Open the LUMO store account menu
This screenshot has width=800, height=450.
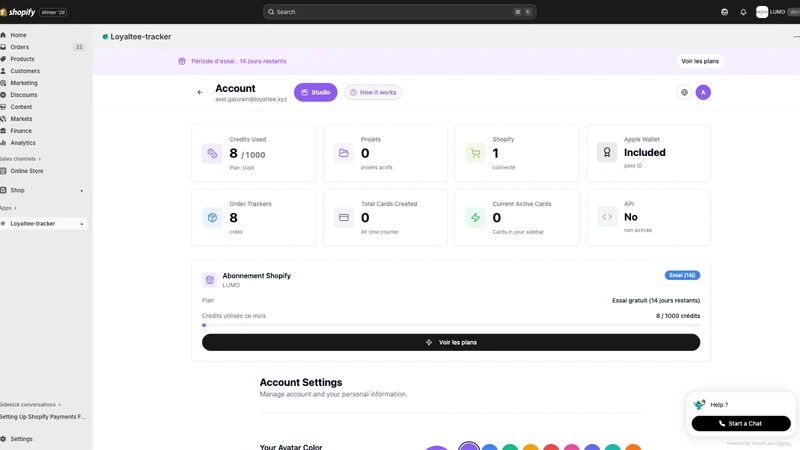(777, 12)
